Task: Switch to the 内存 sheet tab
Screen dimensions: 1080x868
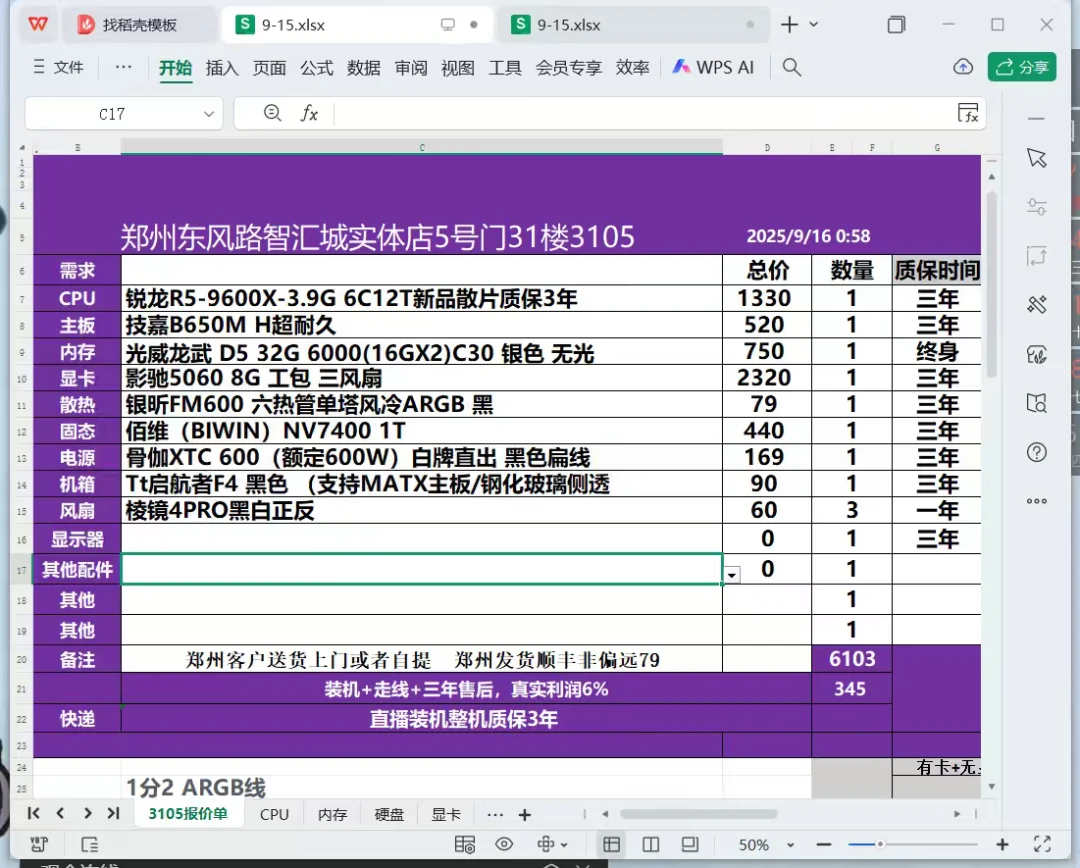Action: tap(332, 814)
